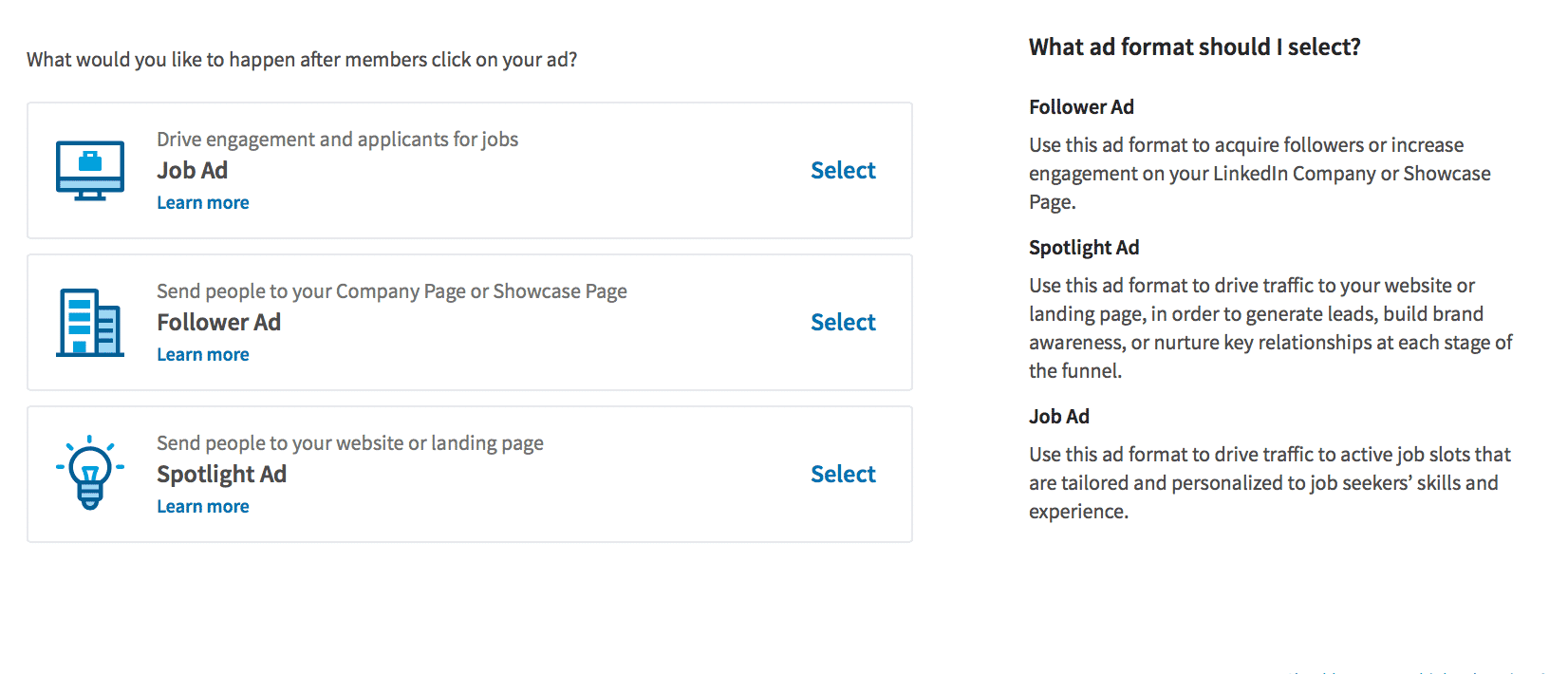The height and width of the screenshot is (674, 1568).
Task: Click the 'Drive engagement and applicants for jobs' text
Action: [x=338, y=140]
